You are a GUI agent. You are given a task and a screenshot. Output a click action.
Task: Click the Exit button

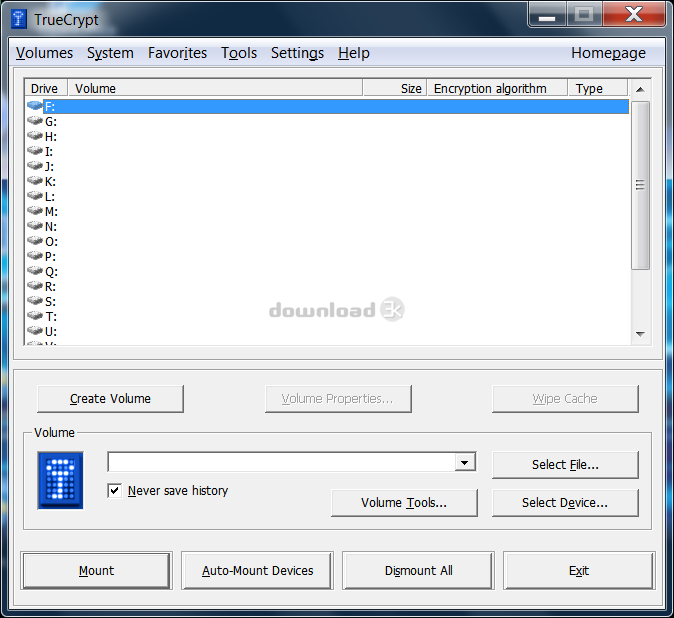(x=579, y=570)
